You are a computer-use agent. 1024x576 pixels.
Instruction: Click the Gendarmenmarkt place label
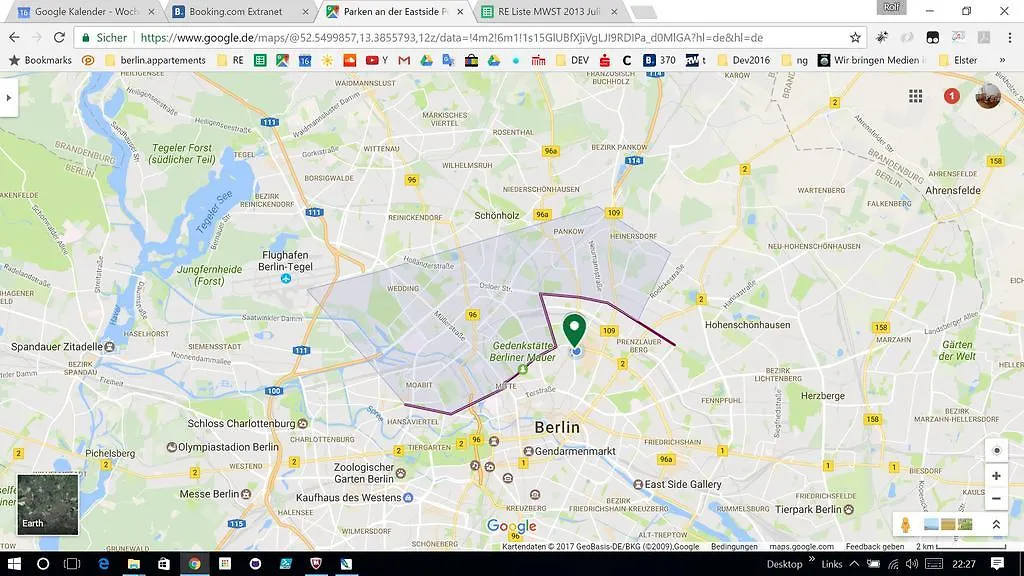click(575, 451)
